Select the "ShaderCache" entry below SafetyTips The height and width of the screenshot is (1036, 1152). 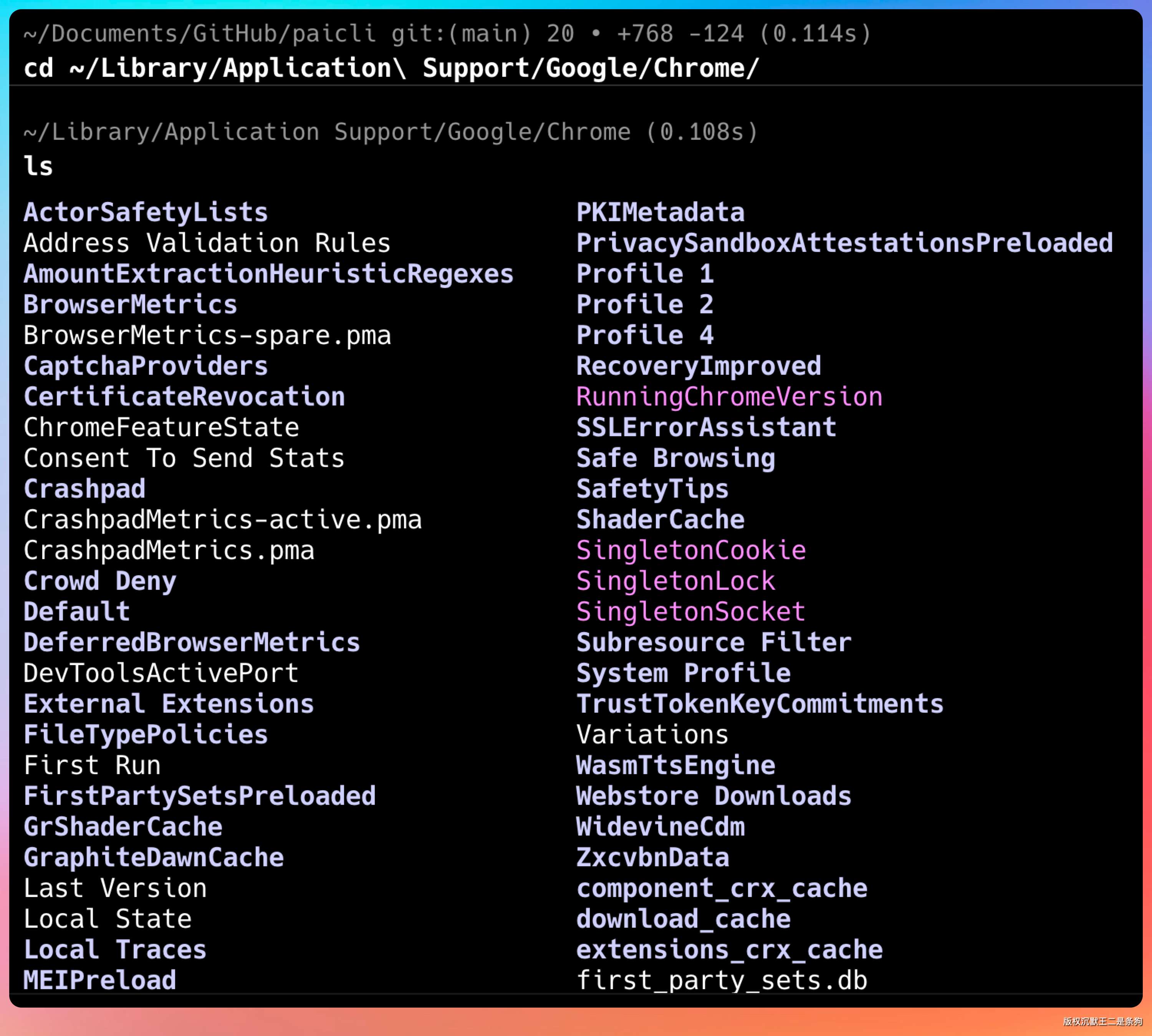tap(660, 520)
